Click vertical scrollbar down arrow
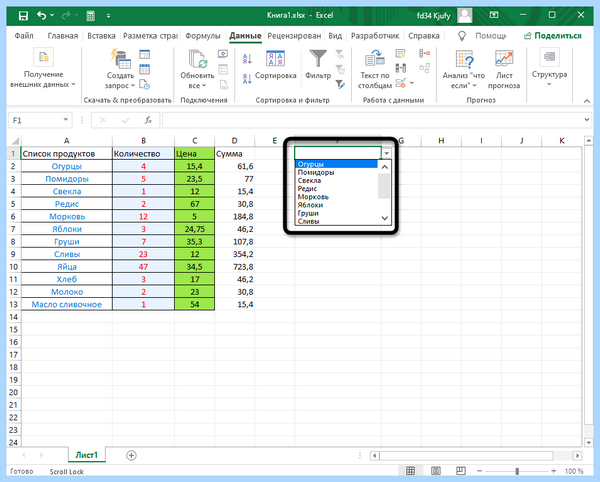Image resolution: width=600 pixels, height=482 pixels. tap(589, 442)
